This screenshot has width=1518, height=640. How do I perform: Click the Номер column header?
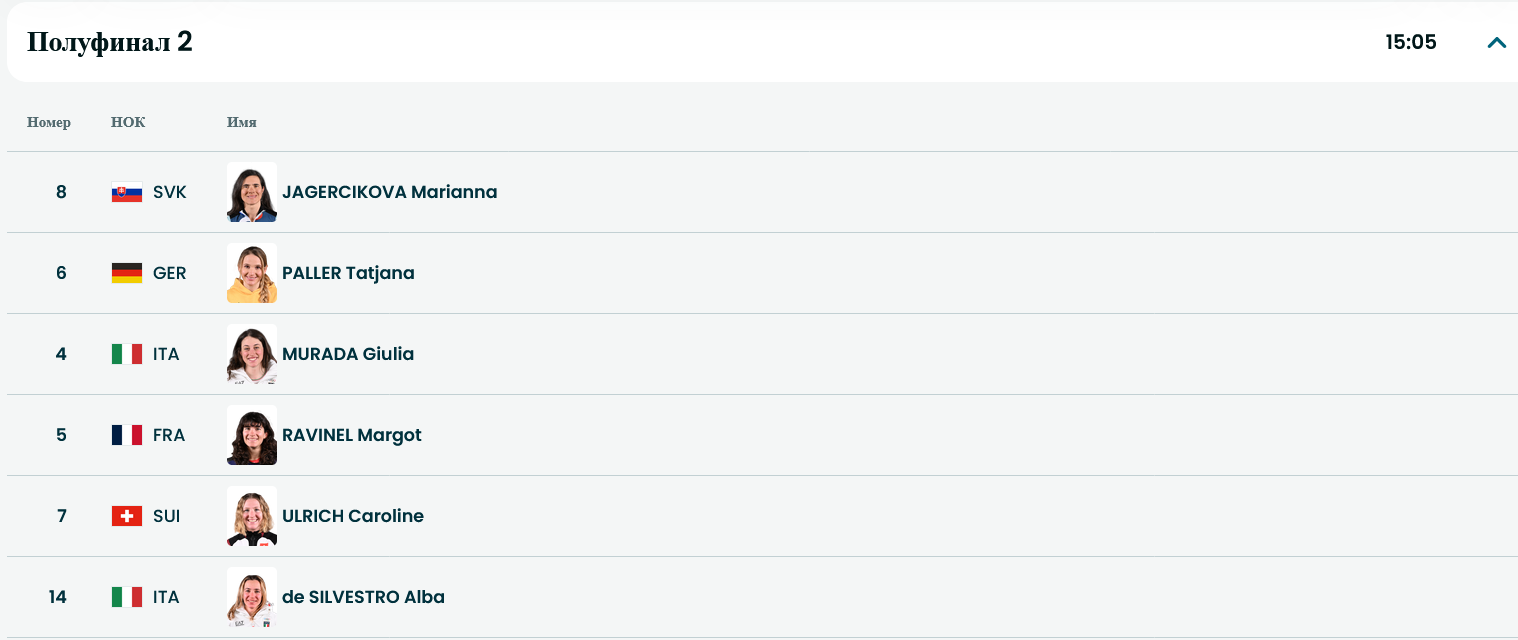(x=49, y=123)
